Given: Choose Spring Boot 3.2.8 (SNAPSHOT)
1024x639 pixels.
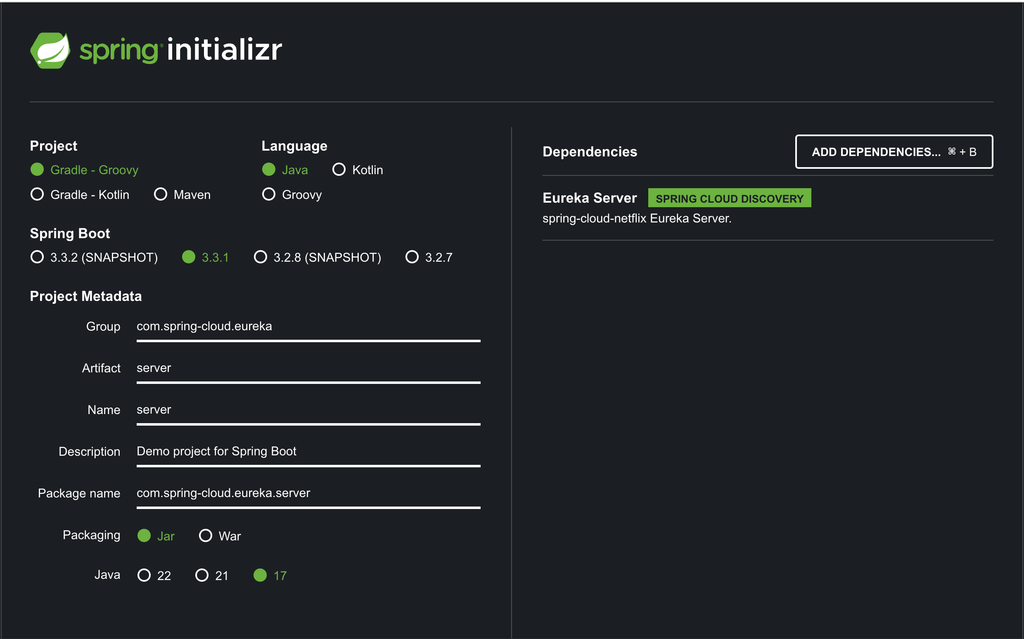Looking at the screenshot, I should point(317,257).
